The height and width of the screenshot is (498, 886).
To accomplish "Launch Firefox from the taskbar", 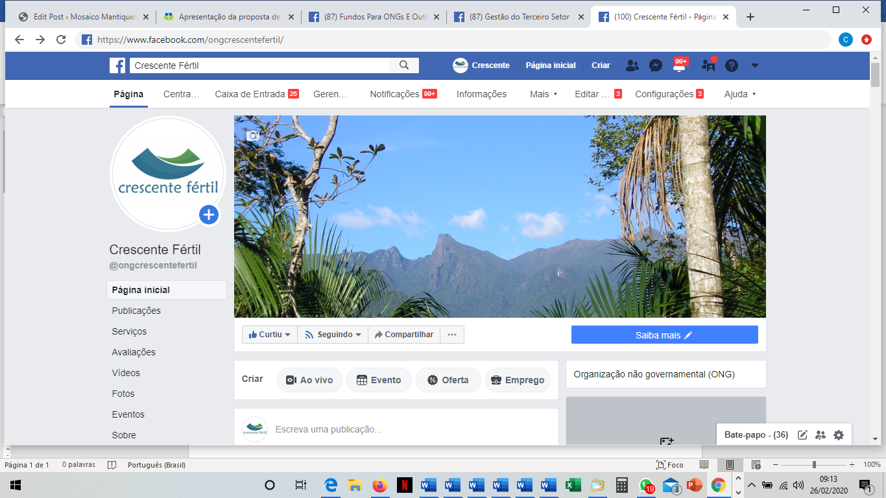I will tap(380, 485).
